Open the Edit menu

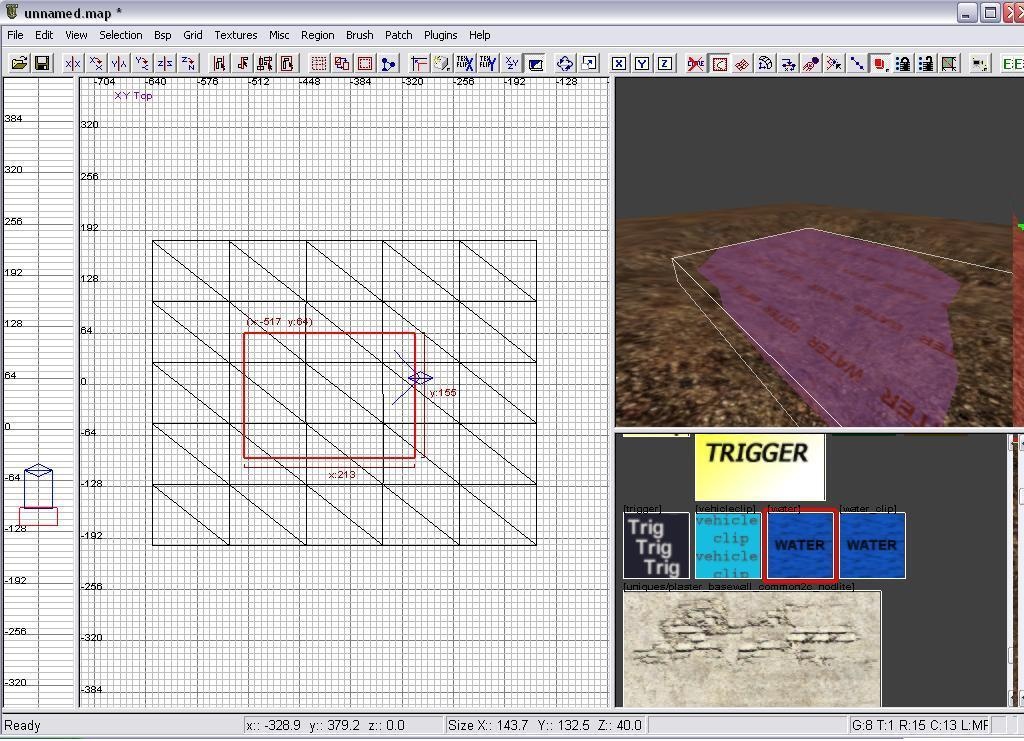[44, 35]
